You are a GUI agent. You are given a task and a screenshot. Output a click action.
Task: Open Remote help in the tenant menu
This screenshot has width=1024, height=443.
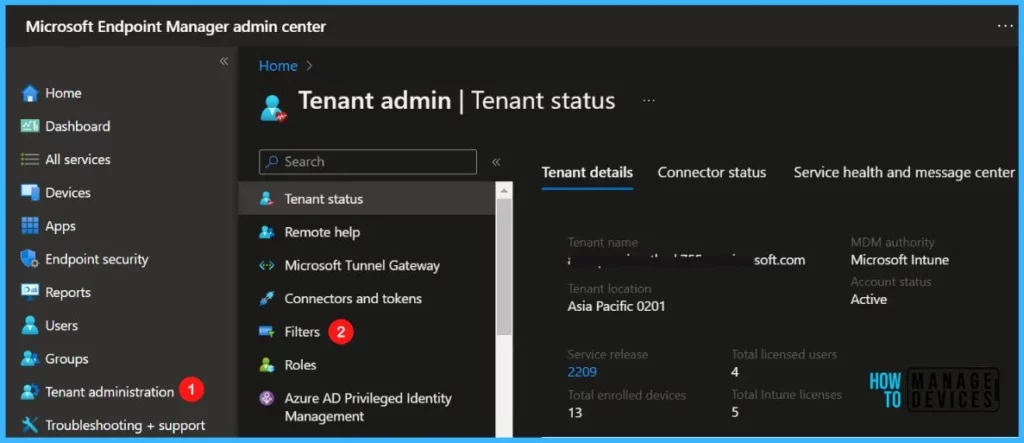click(322, 233)
